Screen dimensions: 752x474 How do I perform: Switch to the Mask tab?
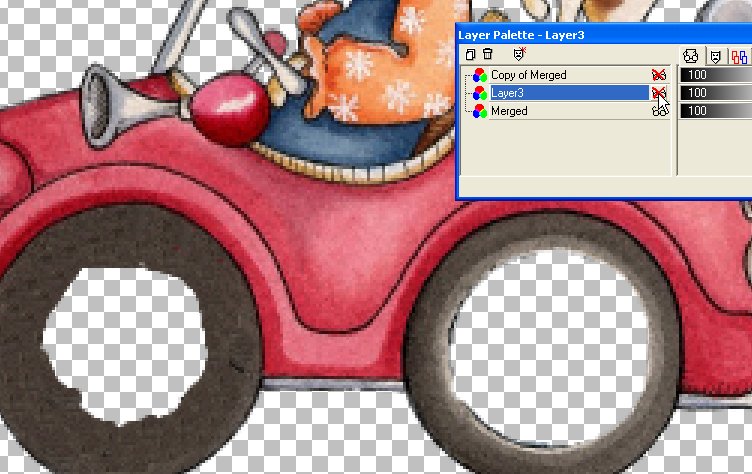[x=716, y=57]
